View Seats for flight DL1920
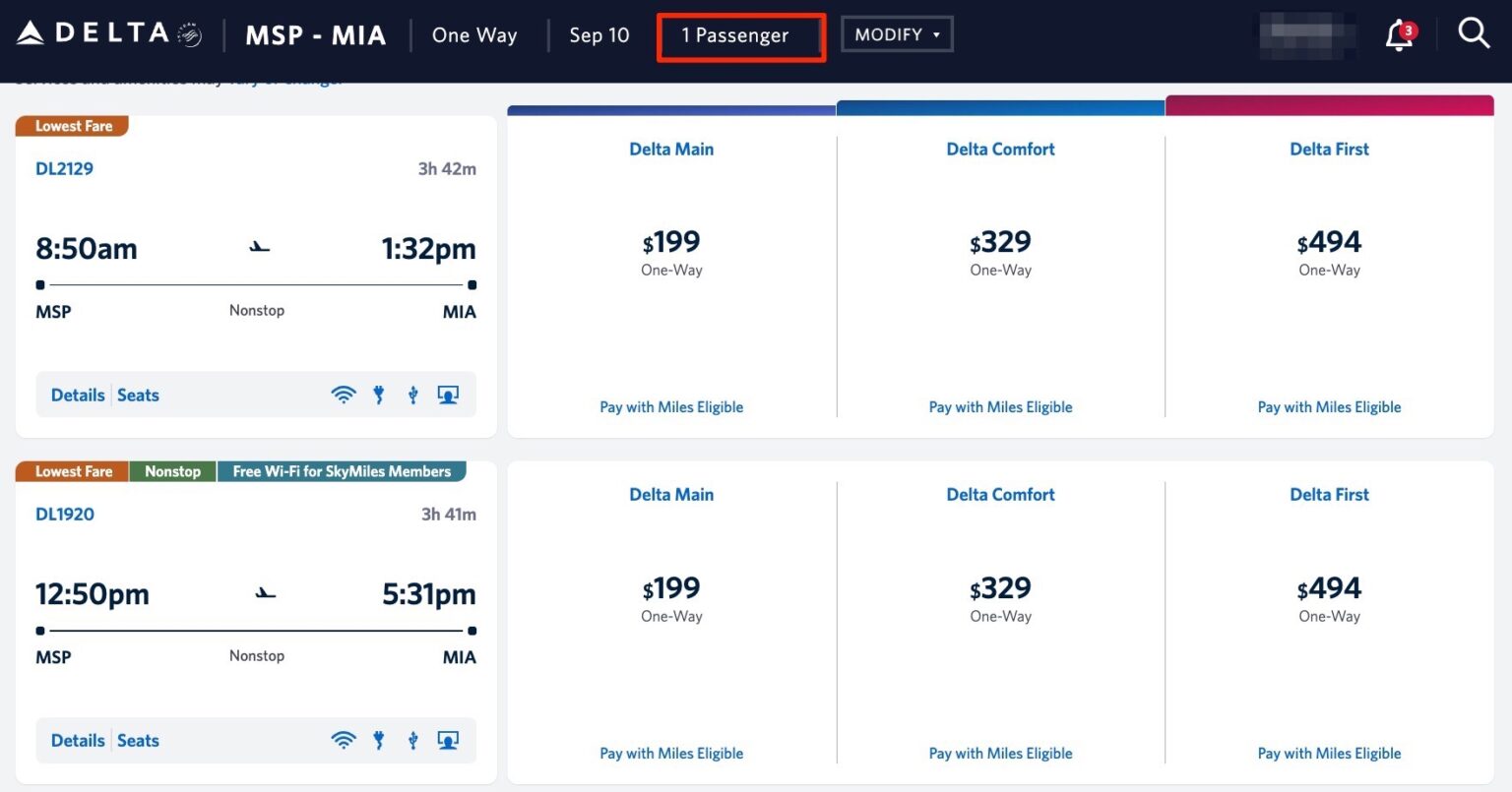The image size is (1512, 792). pos(138,740)
